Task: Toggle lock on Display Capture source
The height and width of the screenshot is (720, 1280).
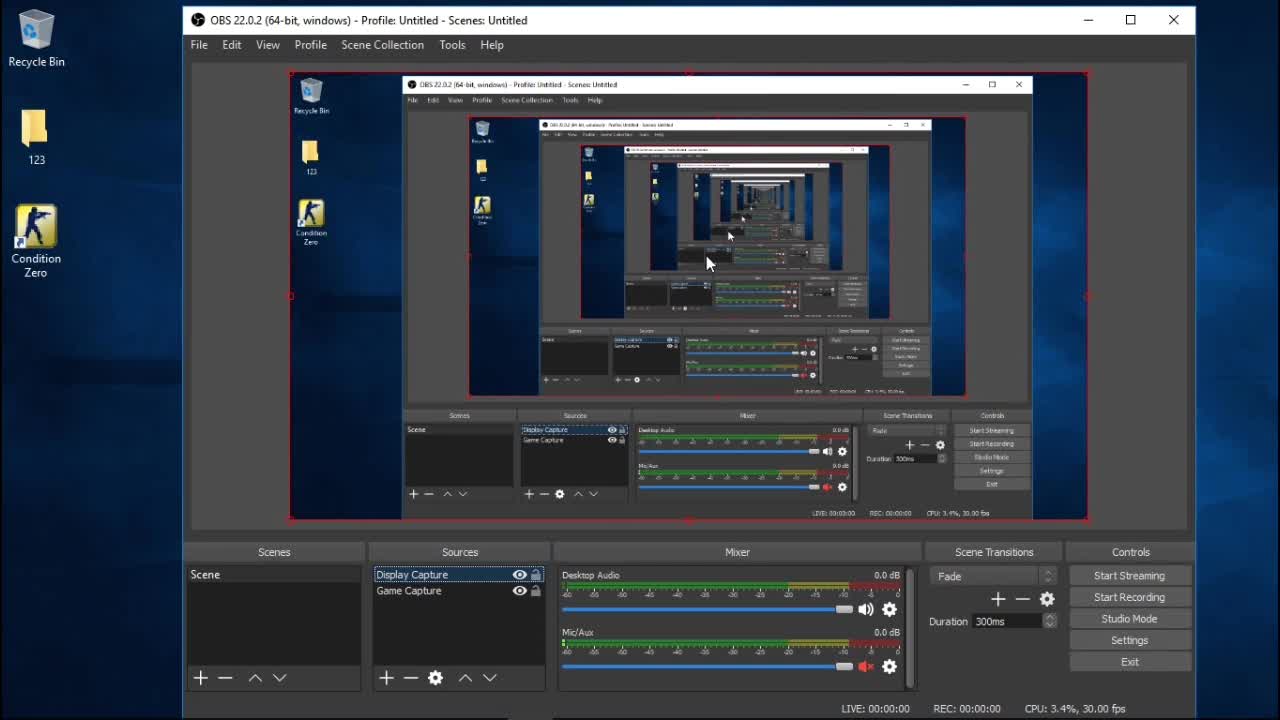Action: [x=536, y=575]
